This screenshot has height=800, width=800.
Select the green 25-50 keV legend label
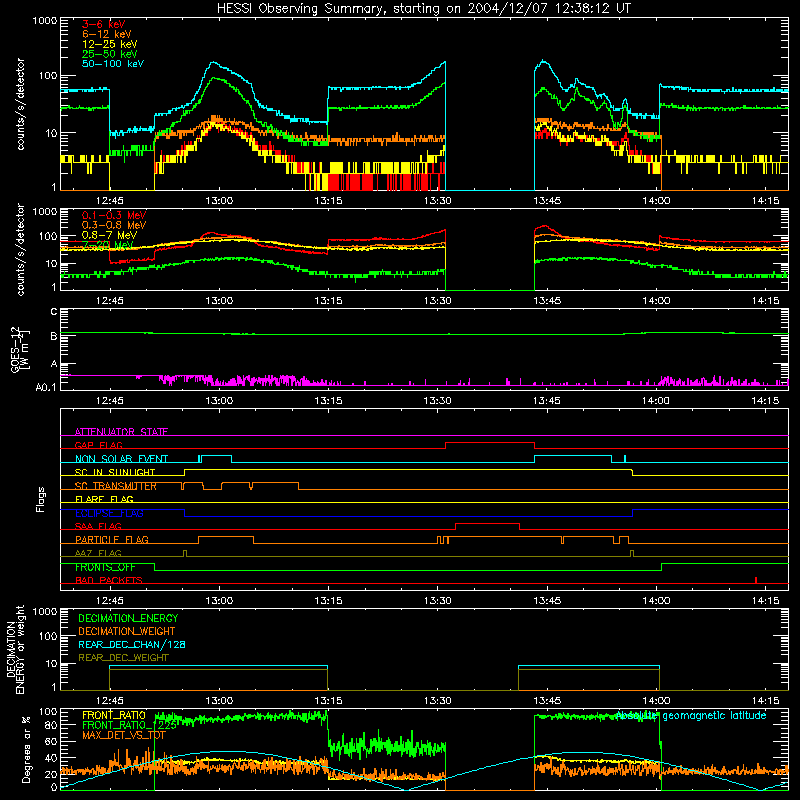coord(110,54)
